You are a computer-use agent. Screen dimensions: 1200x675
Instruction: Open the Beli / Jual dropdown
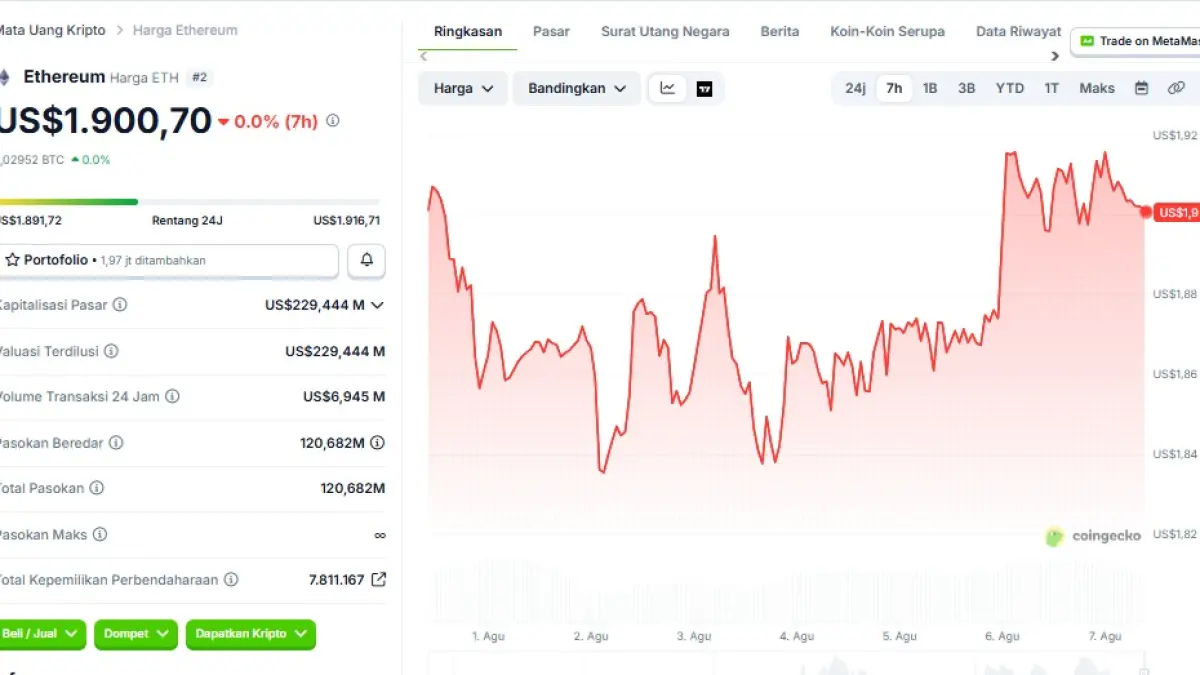(x=41, y=634)
